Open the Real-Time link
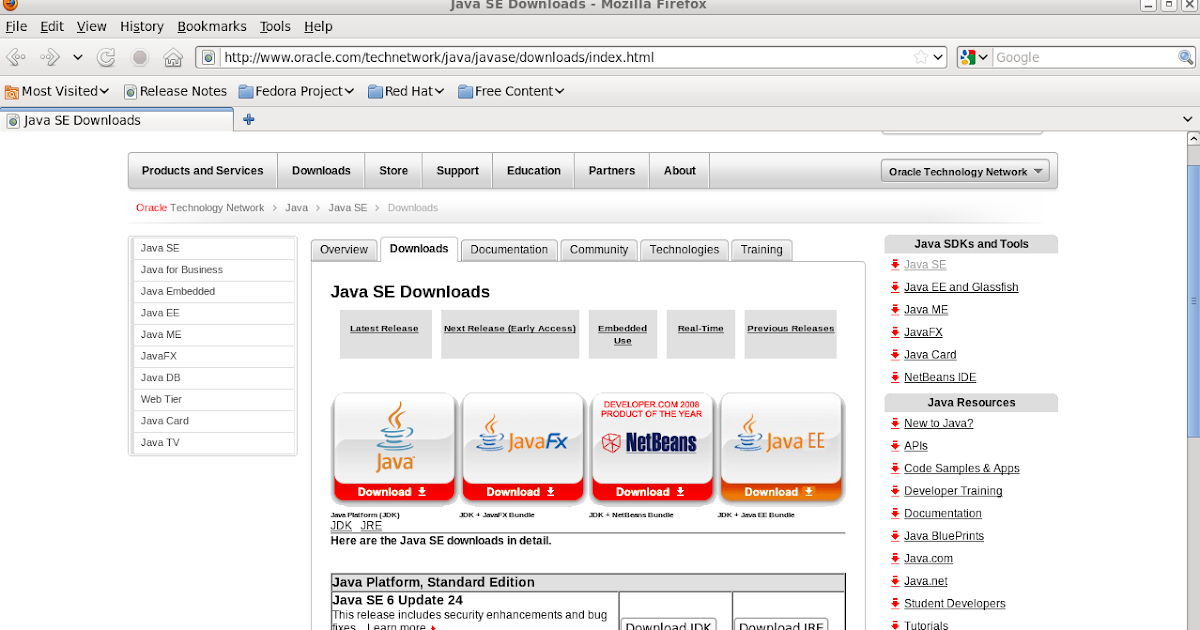The image size is (1200, 630). (700, 328)
